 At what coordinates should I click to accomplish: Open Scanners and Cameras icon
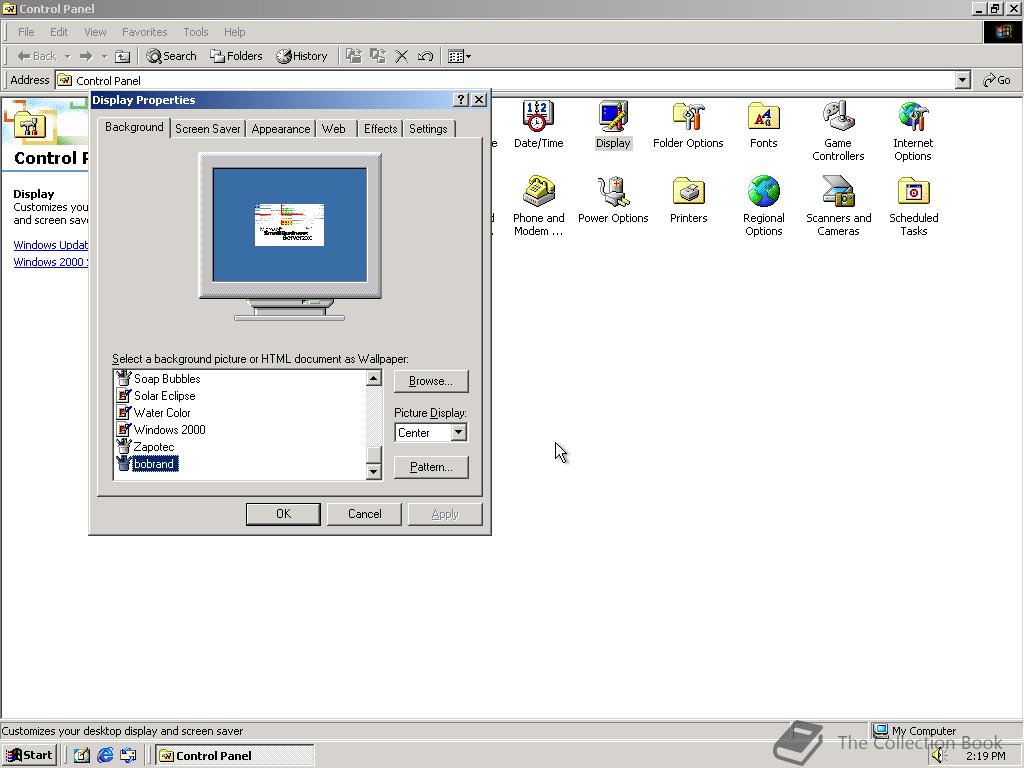(838, 205)
